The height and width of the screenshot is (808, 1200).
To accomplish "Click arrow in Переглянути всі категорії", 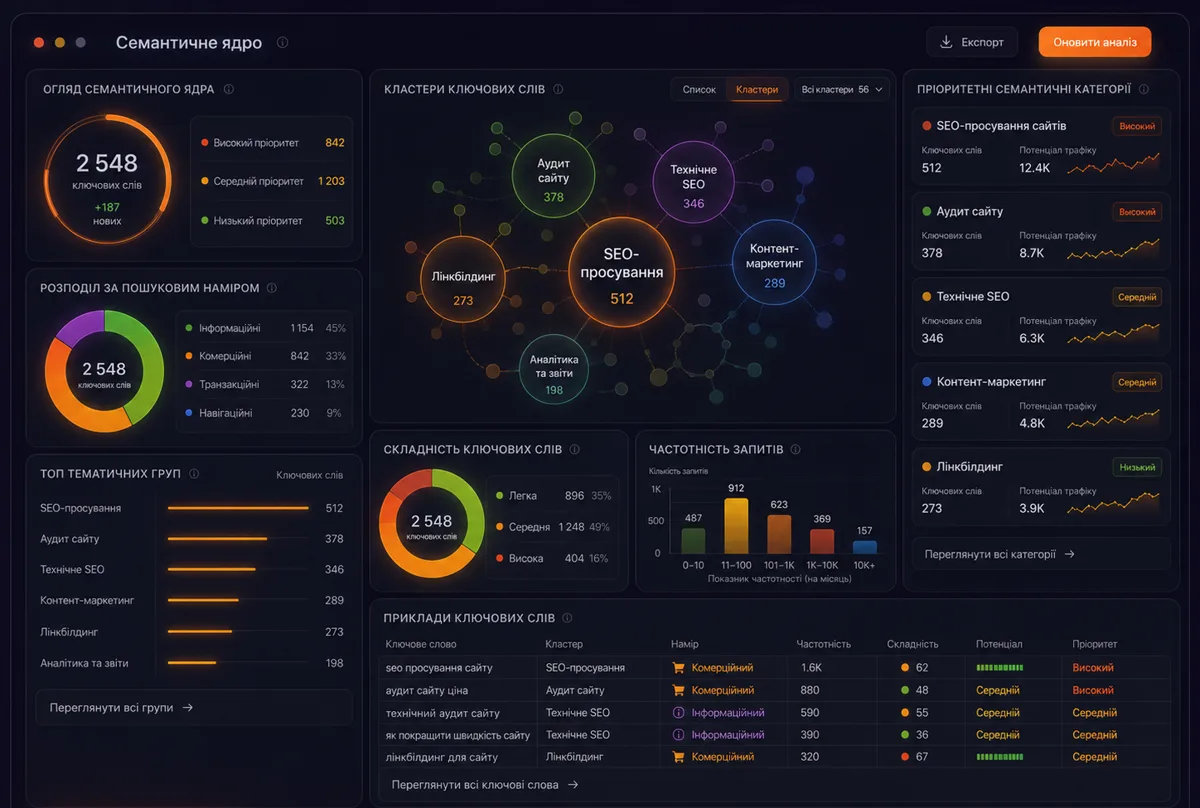I will 1069,553.
